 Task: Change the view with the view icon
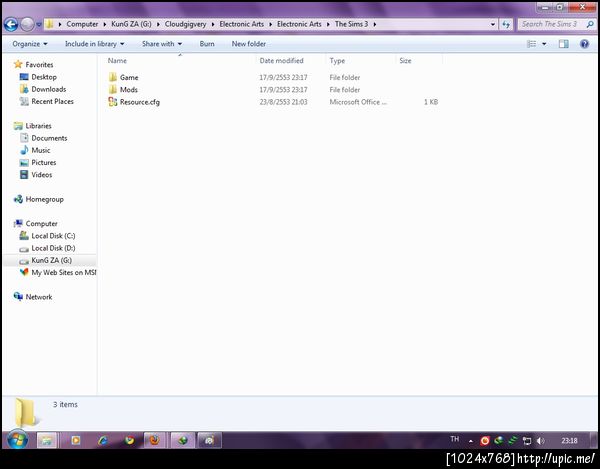[532, 44]
